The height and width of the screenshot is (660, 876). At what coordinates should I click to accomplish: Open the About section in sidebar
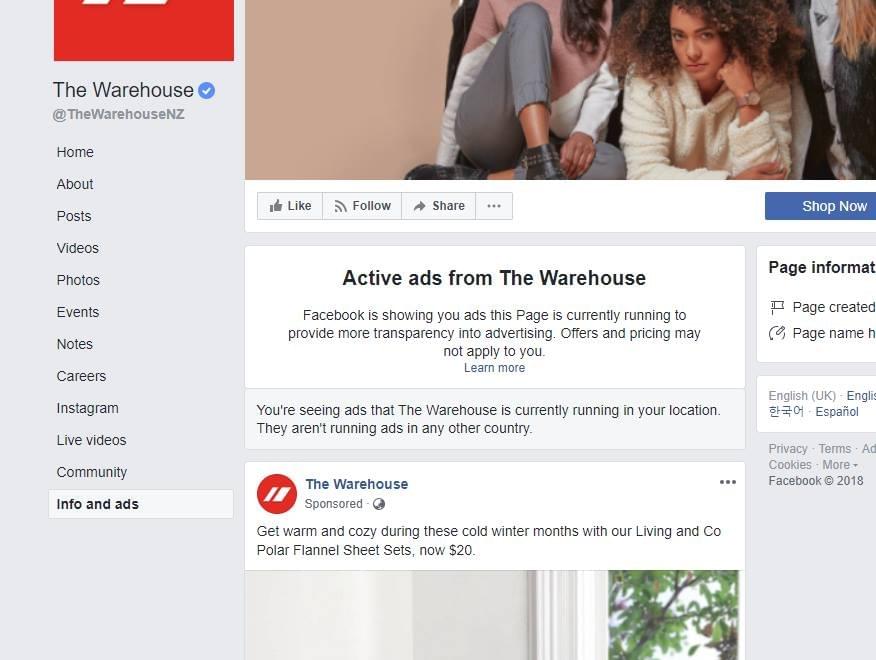click(75, 184)
